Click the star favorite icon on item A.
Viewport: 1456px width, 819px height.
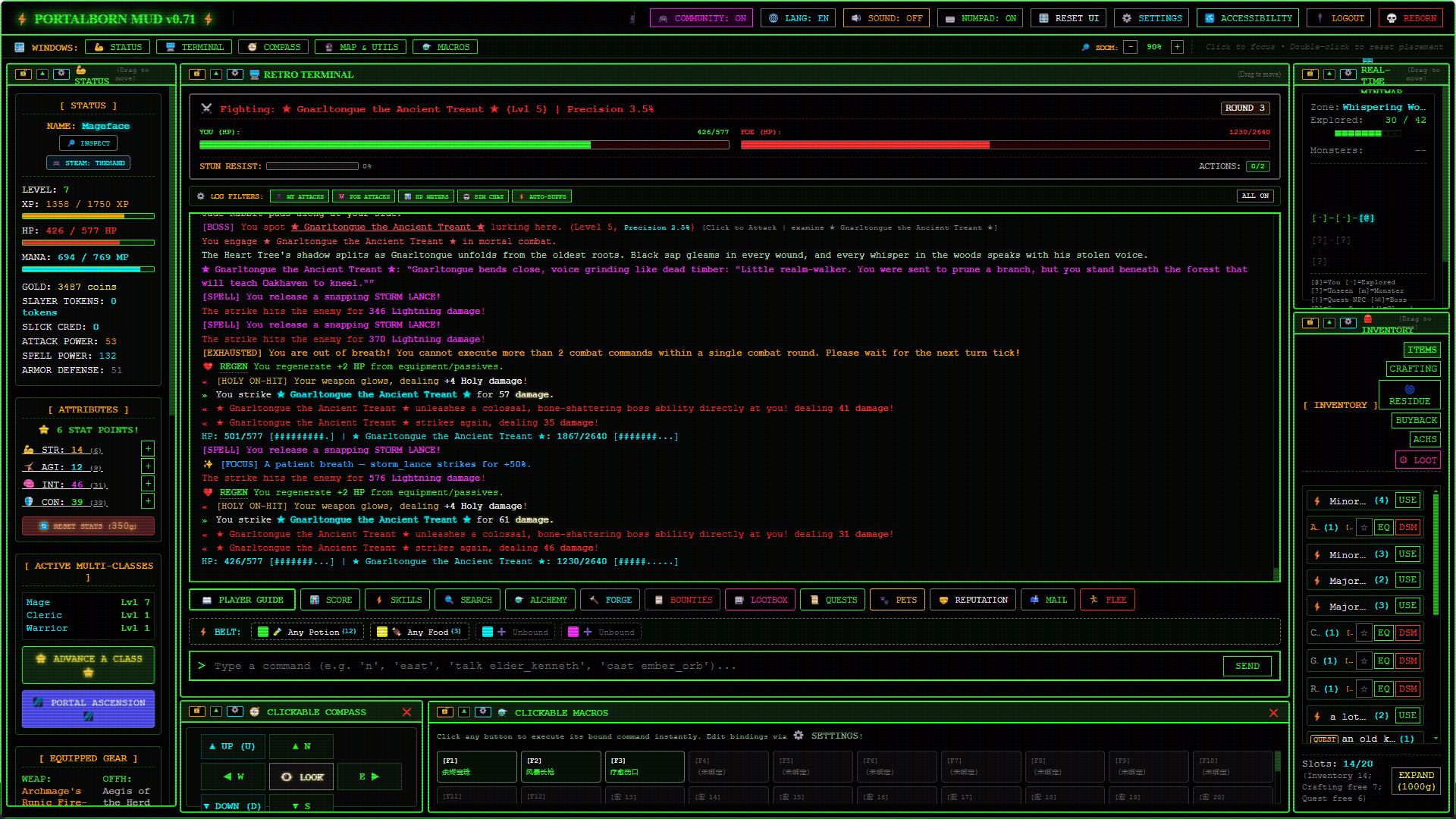coord(1364,528)
